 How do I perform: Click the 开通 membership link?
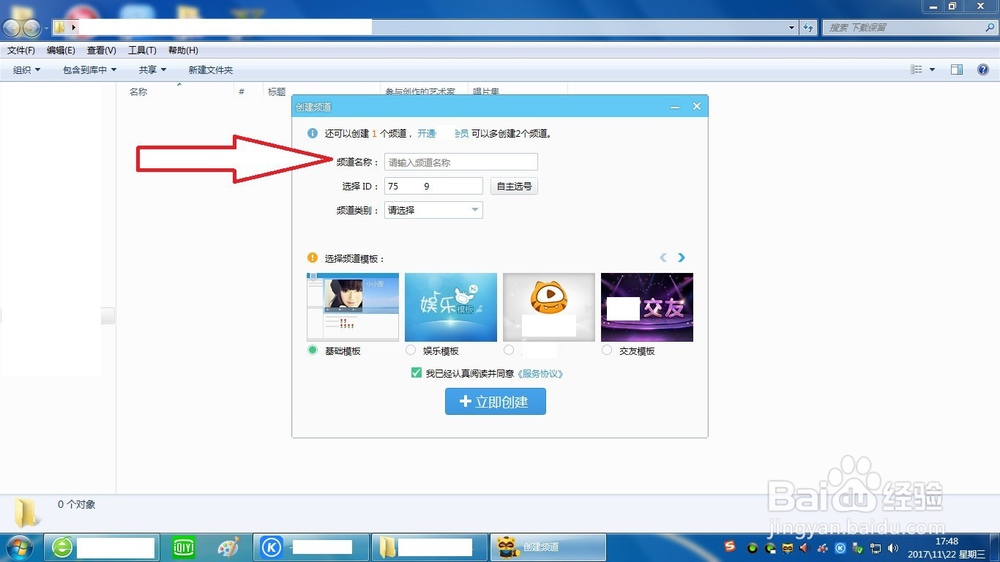click(427, 133)
